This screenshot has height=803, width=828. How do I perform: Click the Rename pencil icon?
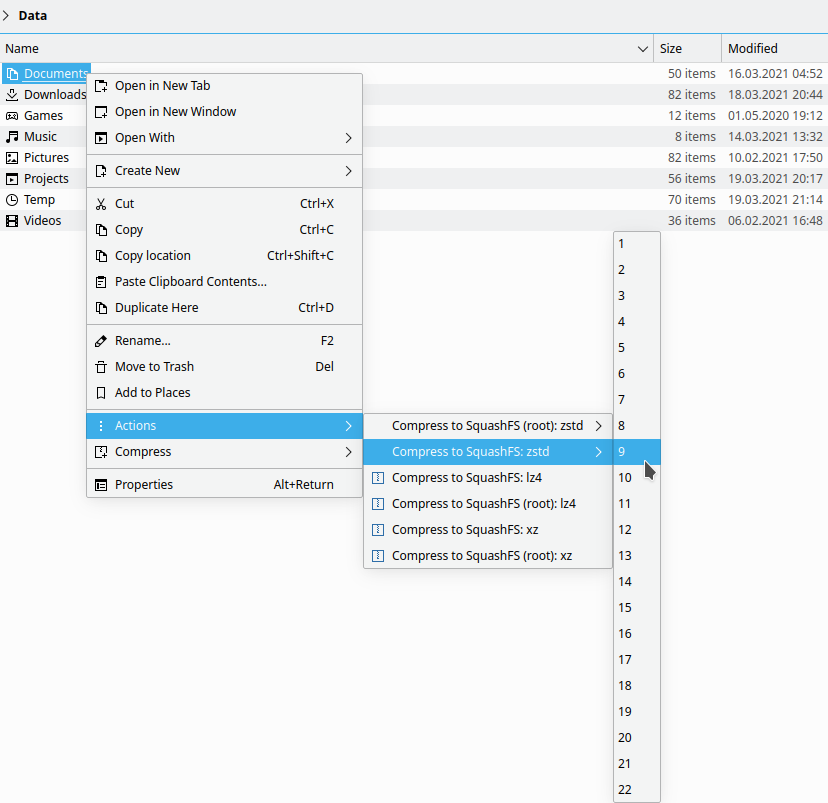[101, 341]
